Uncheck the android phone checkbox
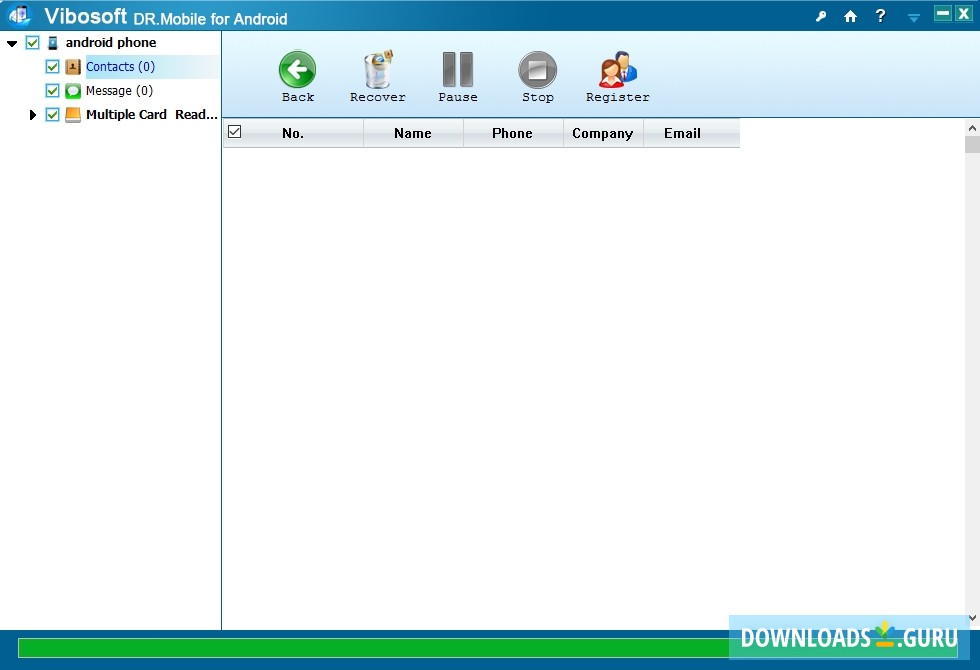 point(32,42)
